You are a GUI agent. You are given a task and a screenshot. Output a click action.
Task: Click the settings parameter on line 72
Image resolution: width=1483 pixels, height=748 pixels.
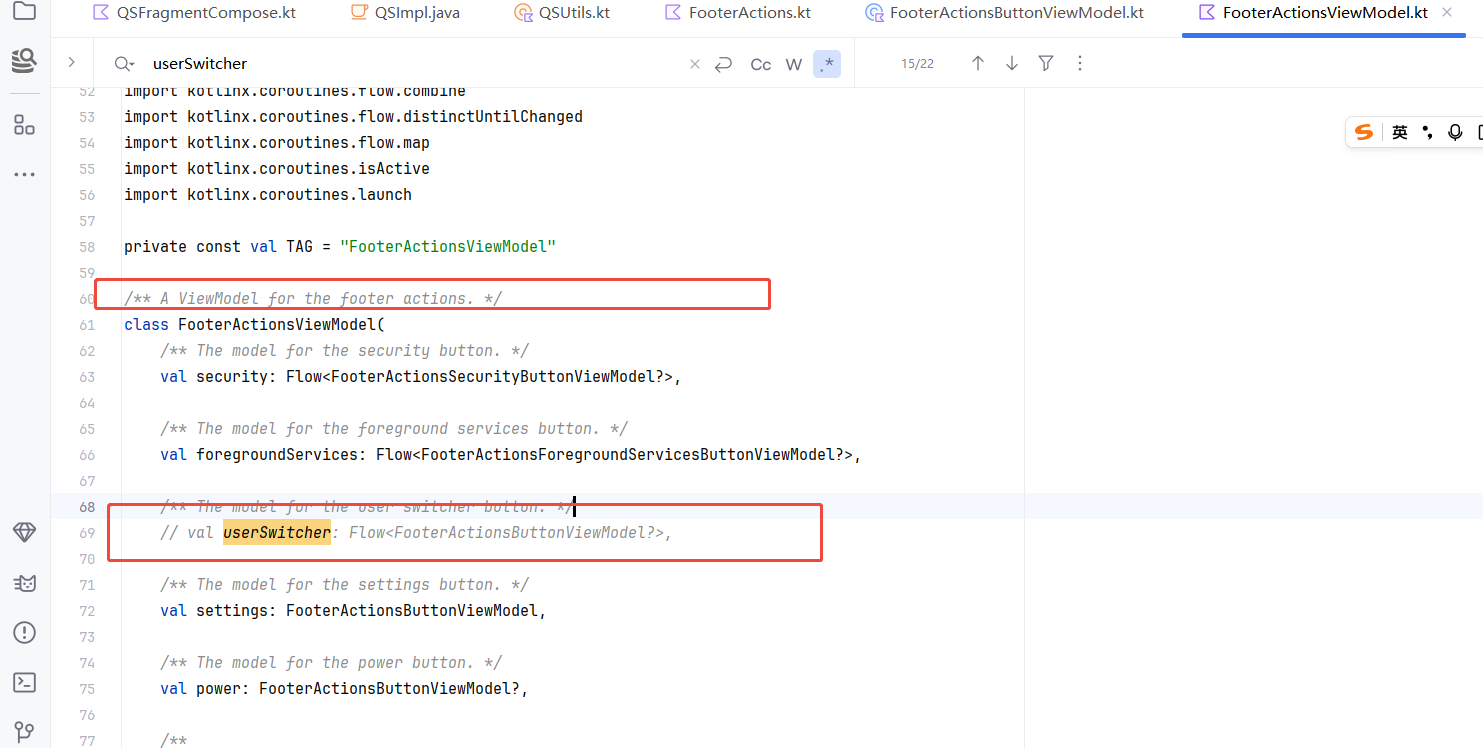232,611
